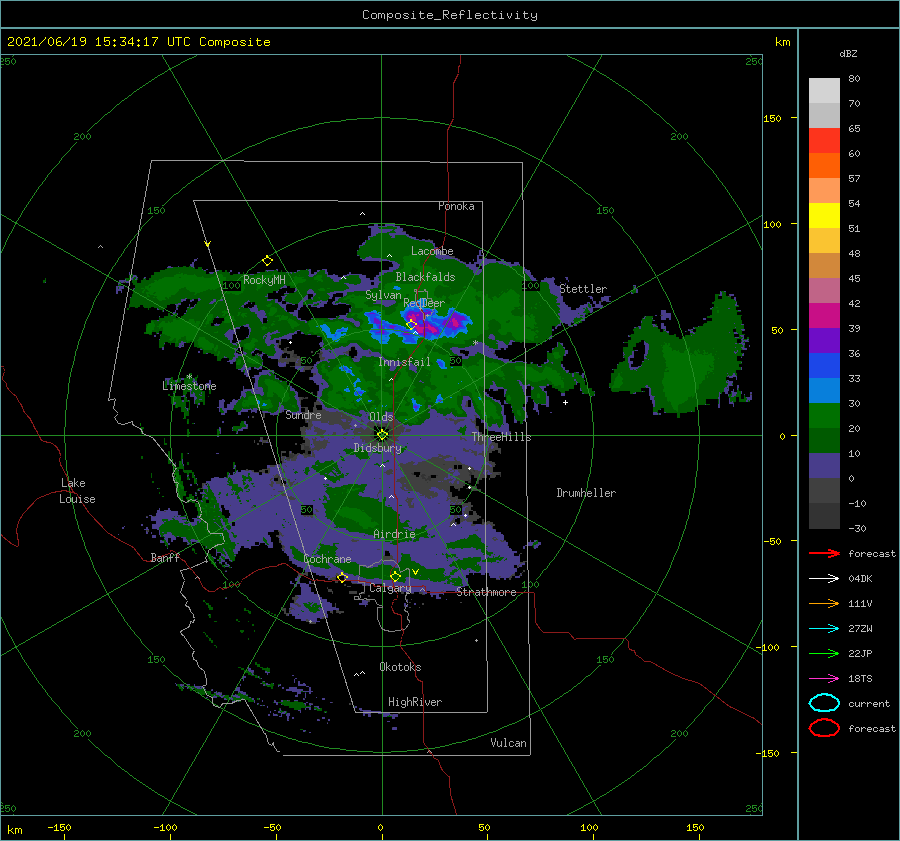This screenshot has height=841, width=900.
Task: Click the Lacombe city label
Action: 432,251
